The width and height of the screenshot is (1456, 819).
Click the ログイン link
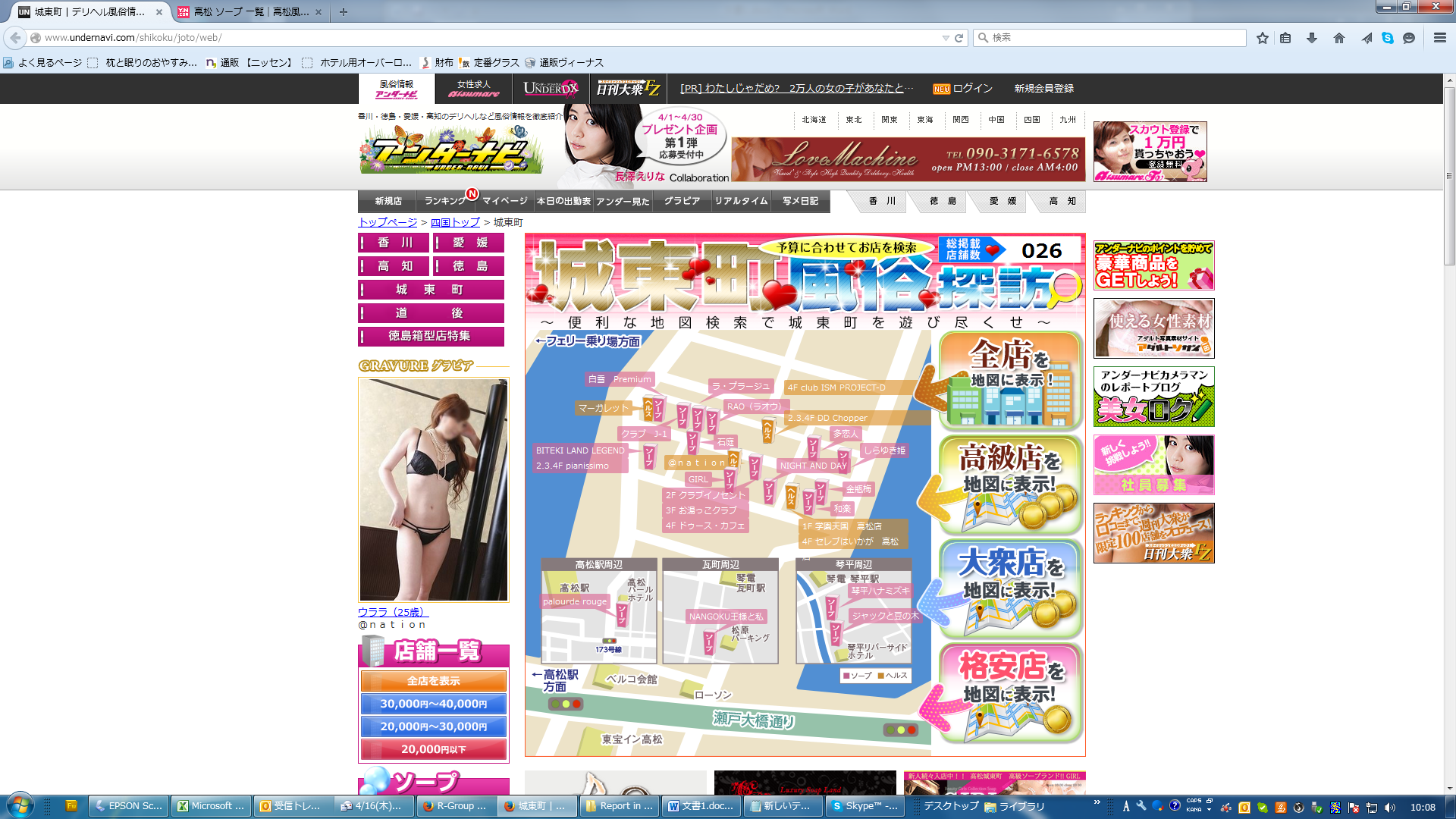click(x=973, y=89)
